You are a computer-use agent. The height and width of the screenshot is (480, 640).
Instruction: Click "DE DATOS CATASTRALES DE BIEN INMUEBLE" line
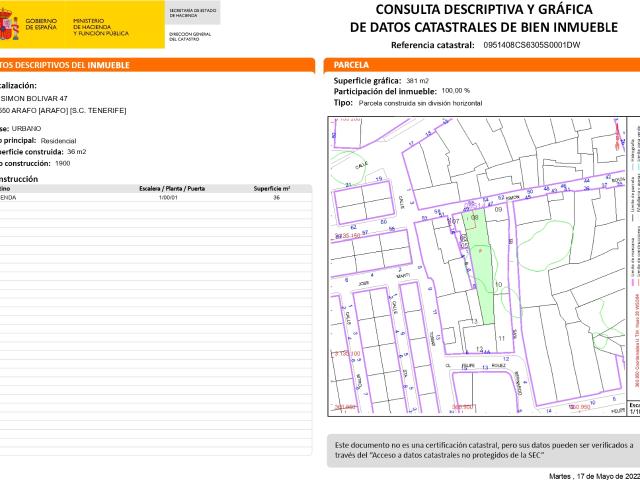[484, 27]
